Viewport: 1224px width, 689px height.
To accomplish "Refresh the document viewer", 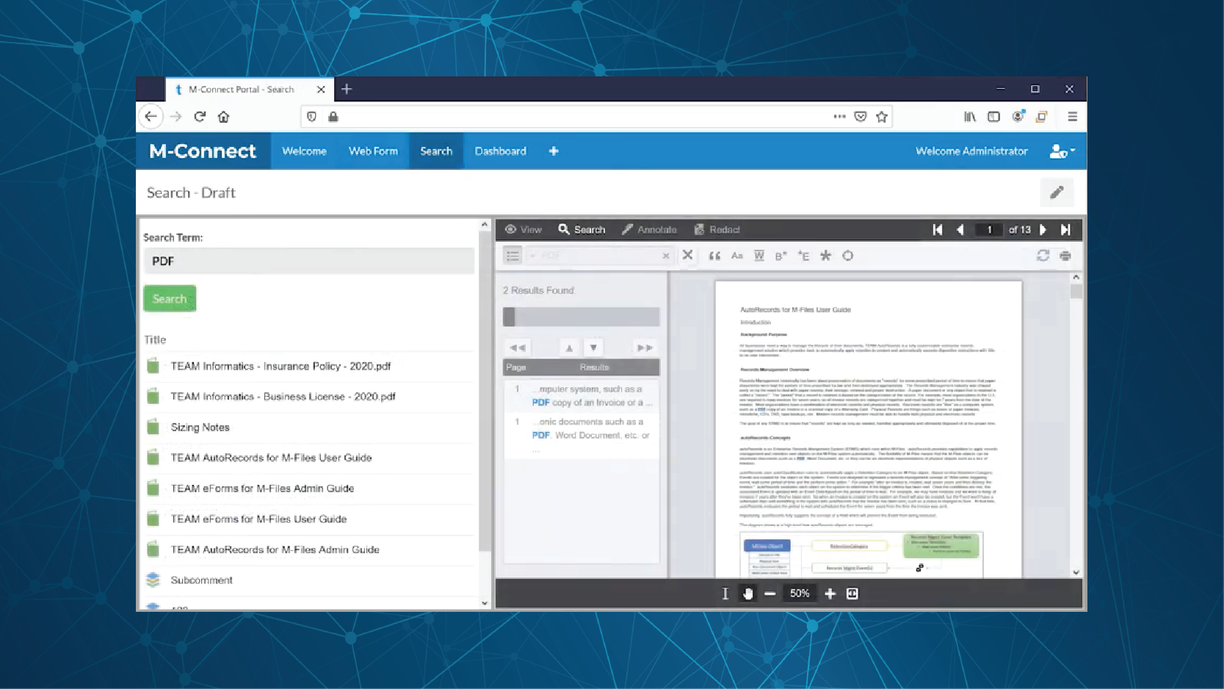I will (1043, 256).
